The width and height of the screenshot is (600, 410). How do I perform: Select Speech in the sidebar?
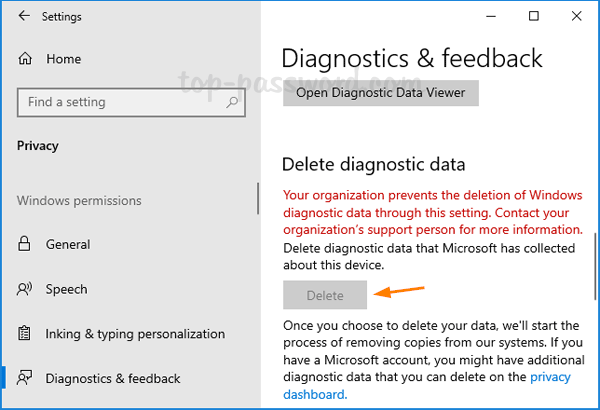pyautogui.click(x=67, y=289)
